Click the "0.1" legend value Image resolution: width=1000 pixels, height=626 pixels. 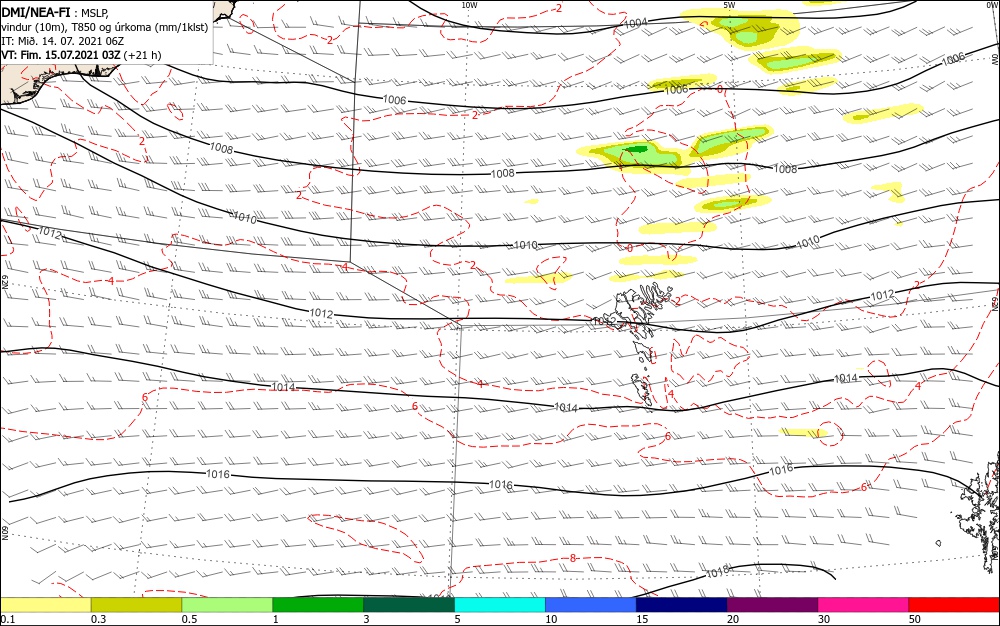pyautogui.click(x=8, y=620)
